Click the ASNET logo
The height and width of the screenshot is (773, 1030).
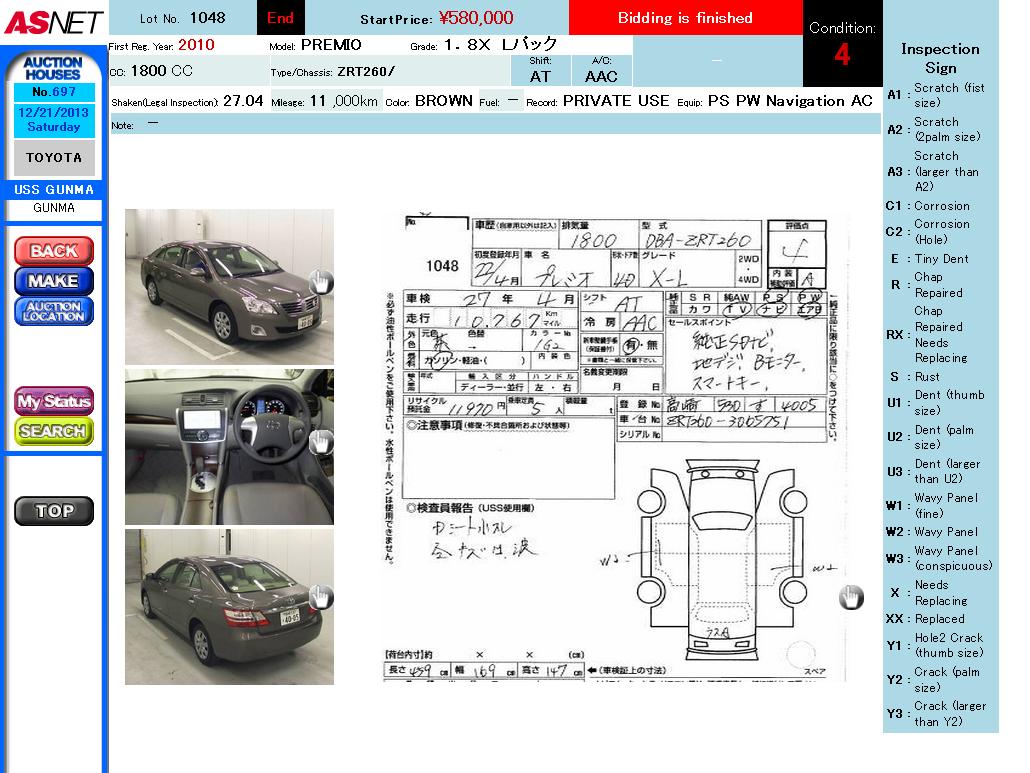point(53,21)
